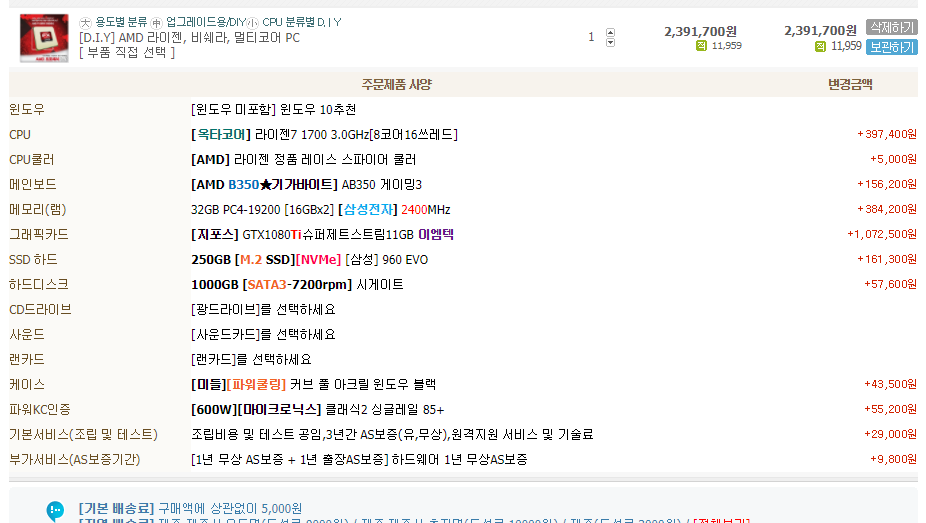Click the CPU price +397,400원
The image size is (926, 523).
pos(887,135)
